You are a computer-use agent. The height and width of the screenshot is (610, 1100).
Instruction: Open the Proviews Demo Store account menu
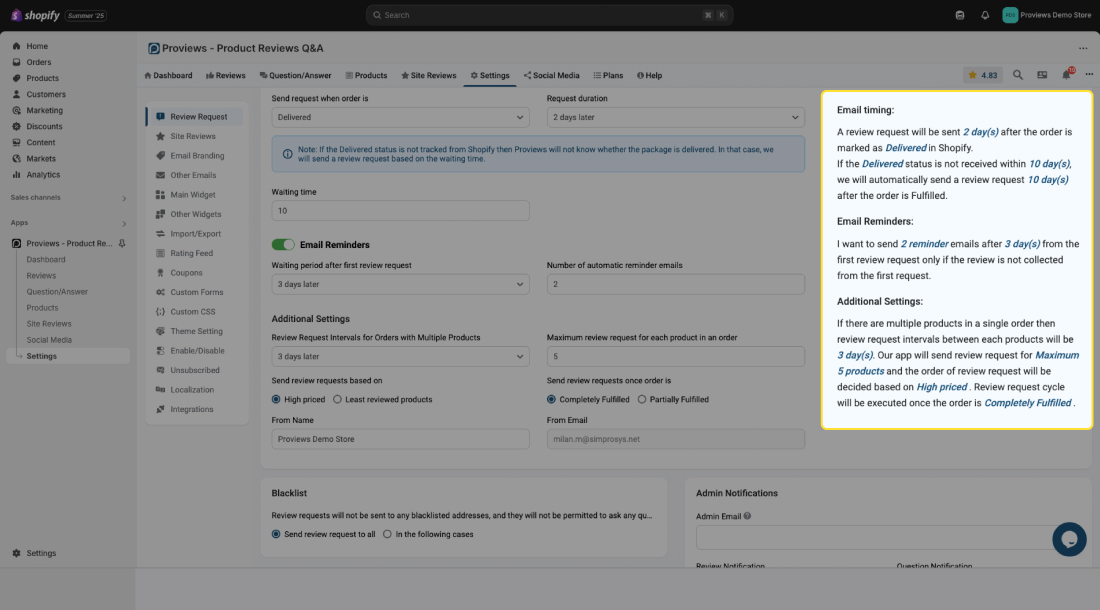1047,15
